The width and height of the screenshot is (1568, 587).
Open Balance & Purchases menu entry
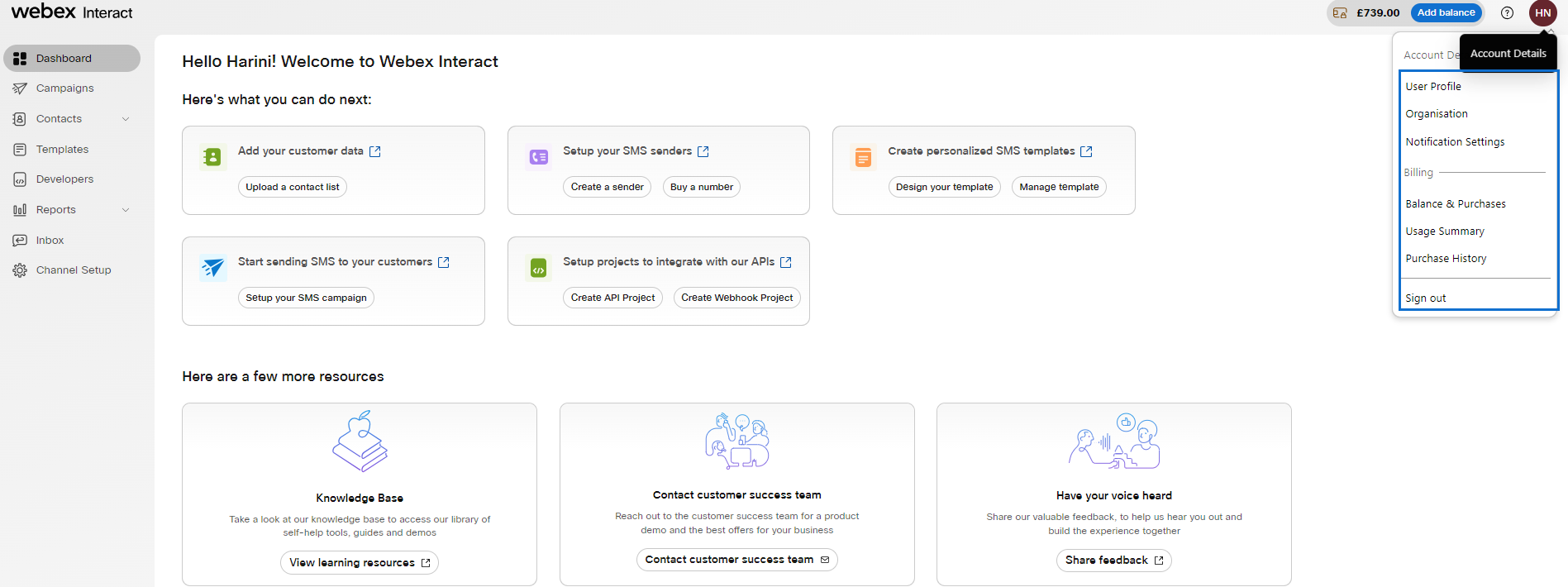pos(1456,203)
